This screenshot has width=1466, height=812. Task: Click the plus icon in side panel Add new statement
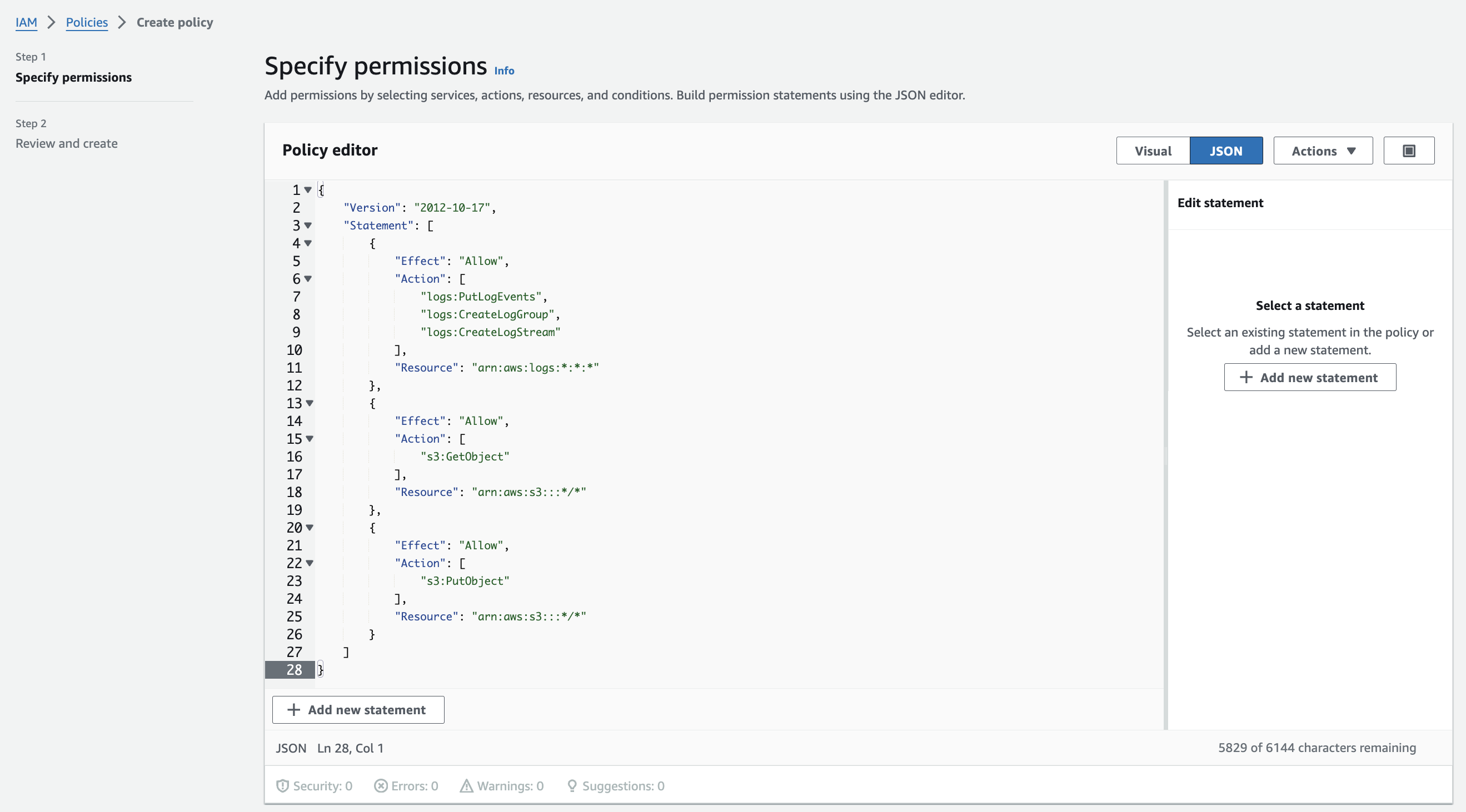click(x=1246, y=377)
